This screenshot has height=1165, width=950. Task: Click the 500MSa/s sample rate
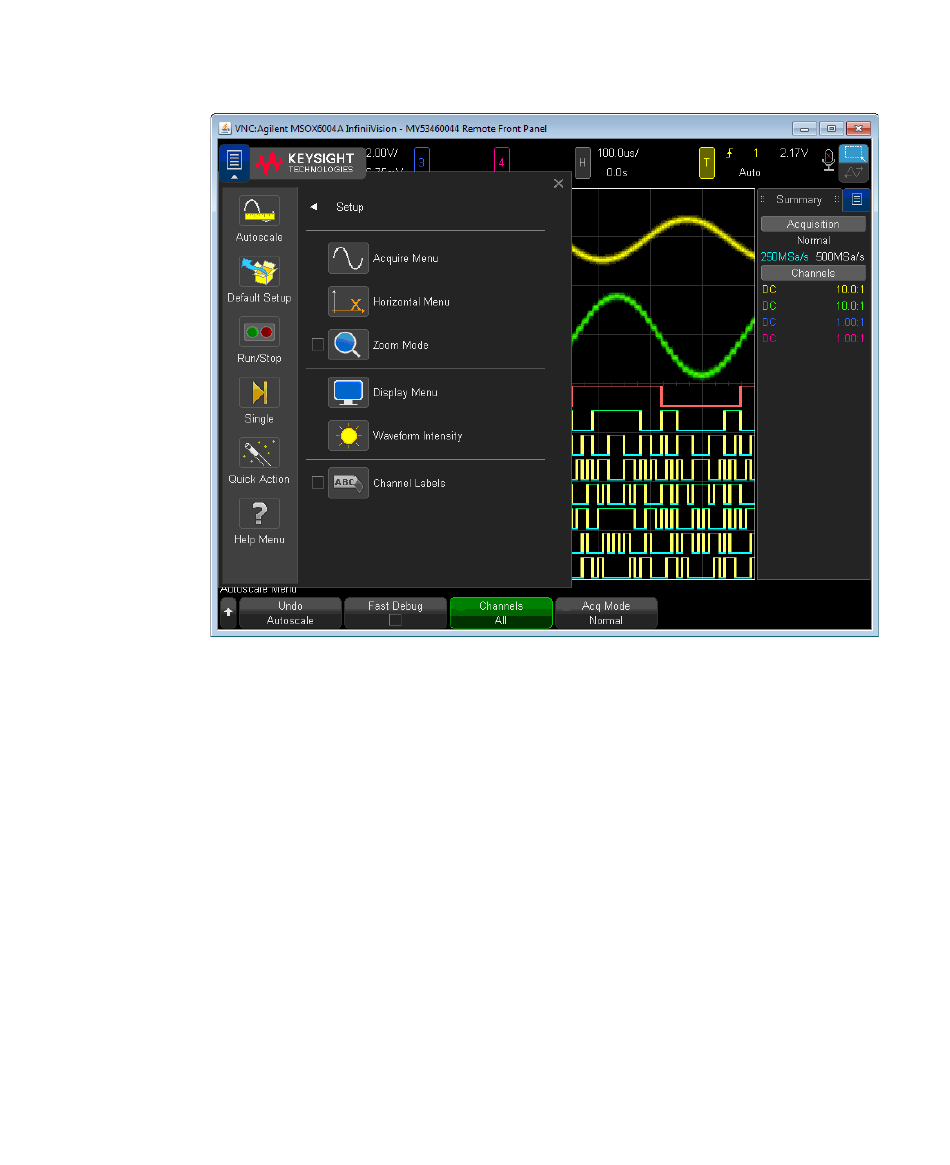point(840,257)
